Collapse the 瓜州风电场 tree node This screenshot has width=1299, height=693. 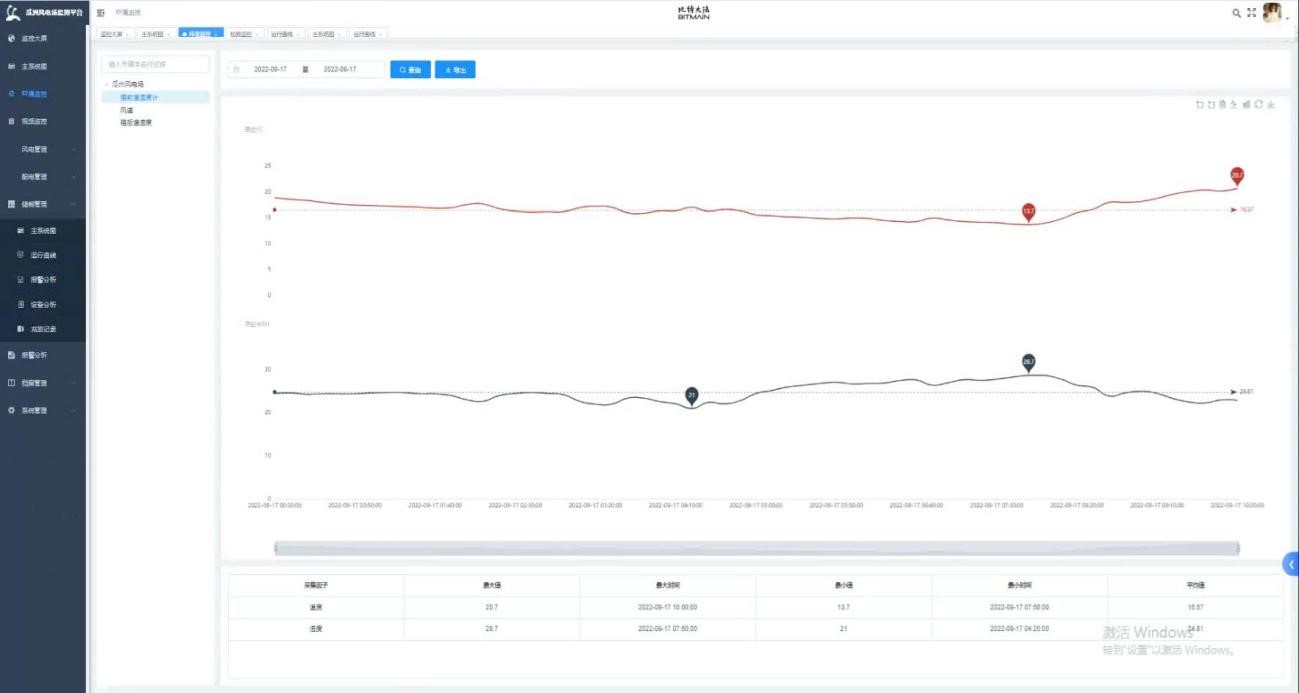coord(107,85)
